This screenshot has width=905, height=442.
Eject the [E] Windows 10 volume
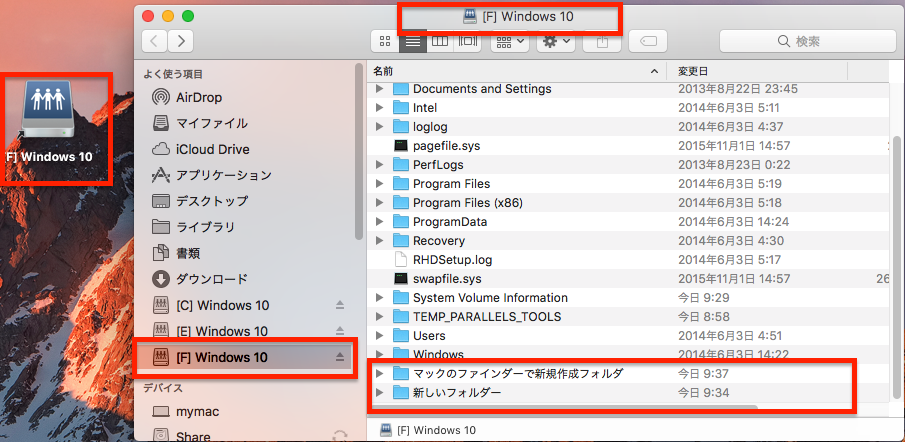pos(340,331)
